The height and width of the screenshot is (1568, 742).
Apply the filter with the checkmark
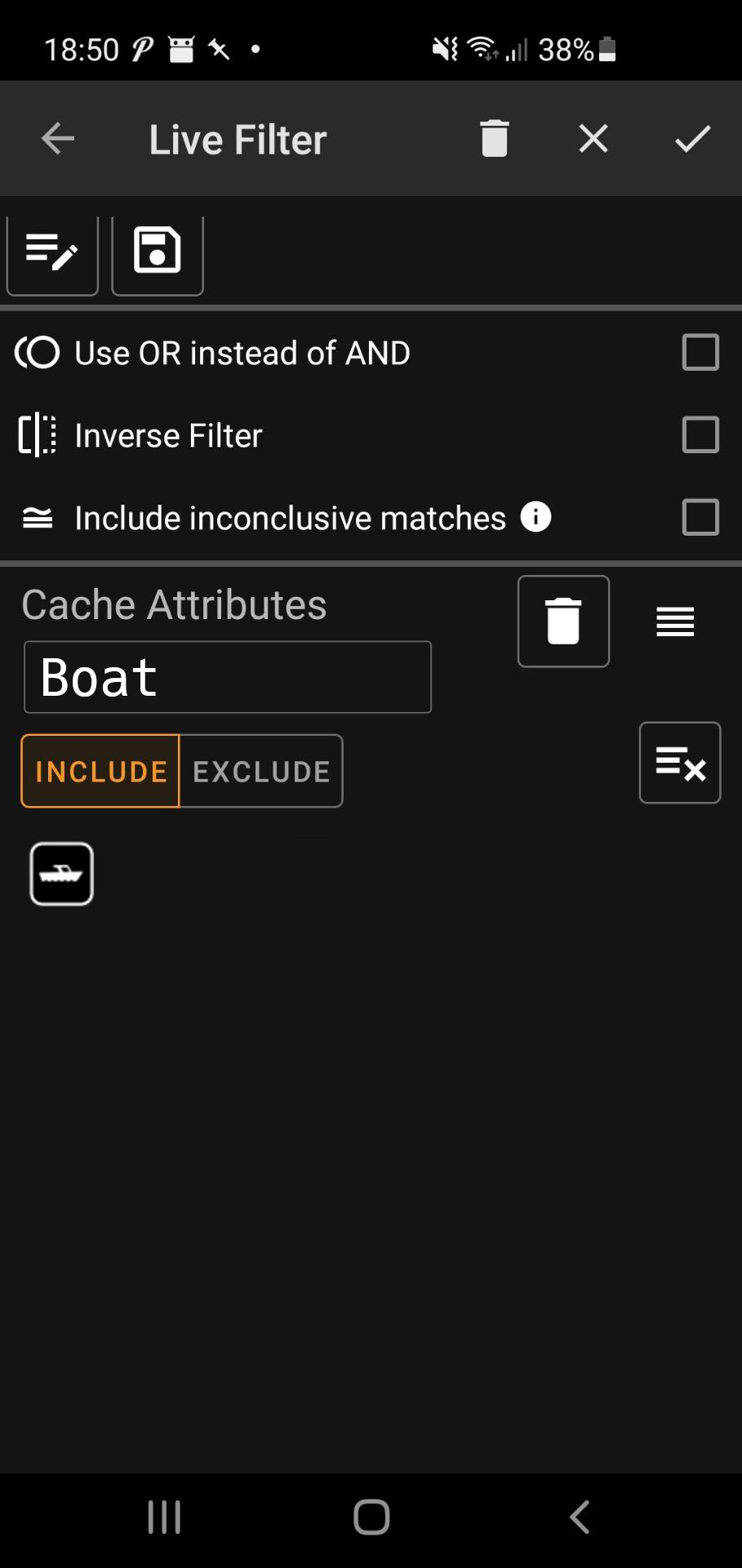[x=693, y=139]
